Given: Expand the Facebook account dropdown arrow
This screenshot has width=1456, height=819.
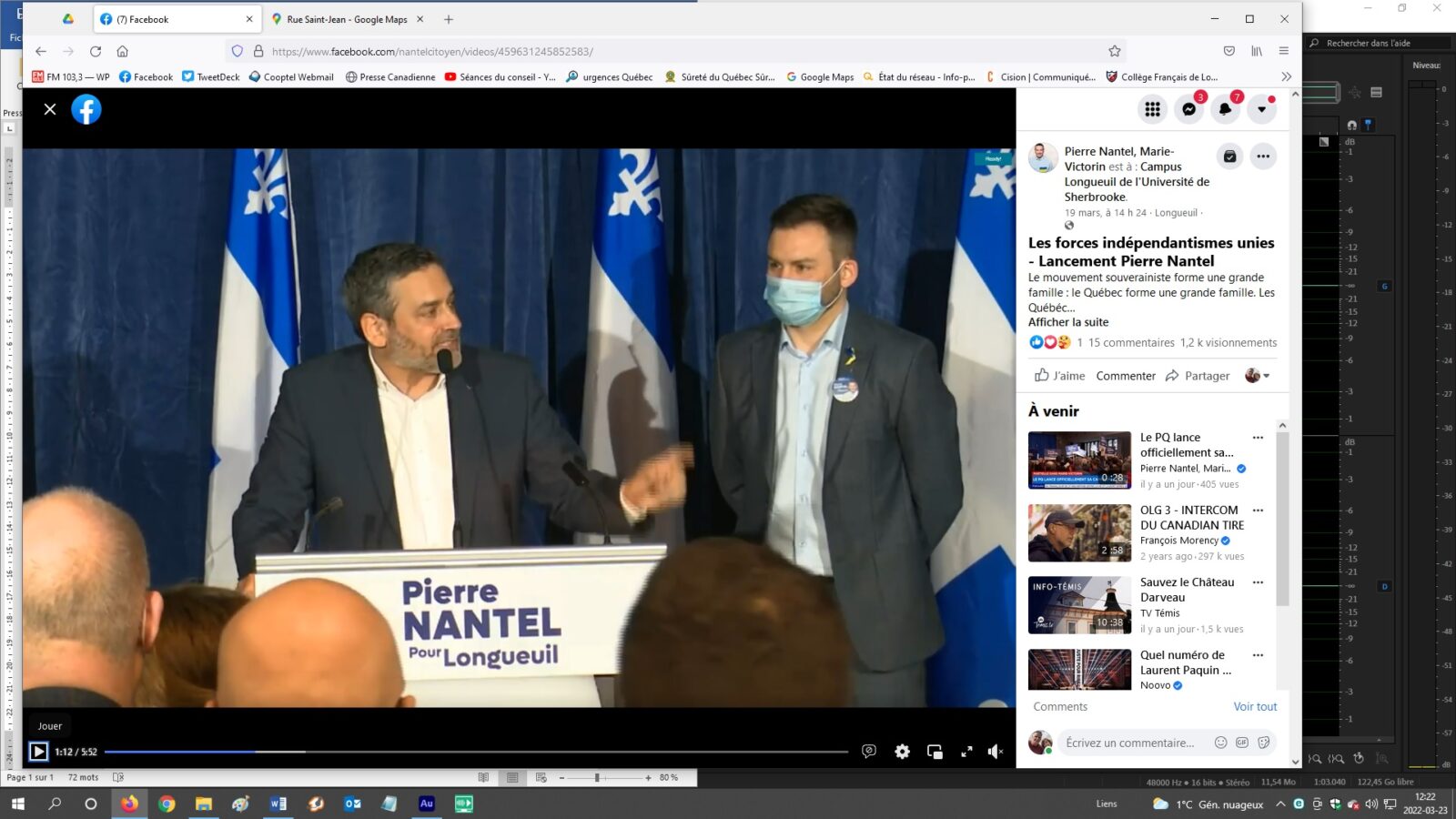Looking at the screenshot, I should [1261, 109].
